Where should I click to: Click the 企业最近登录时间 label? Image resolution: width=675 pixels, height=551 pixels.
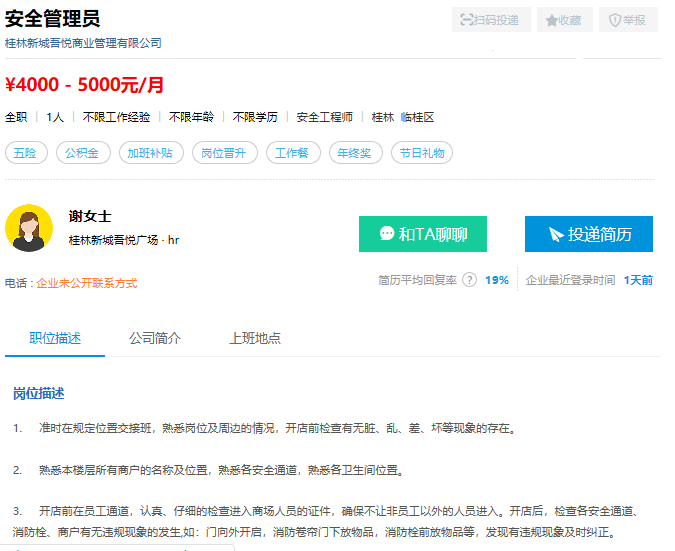[x=570, y=280]
